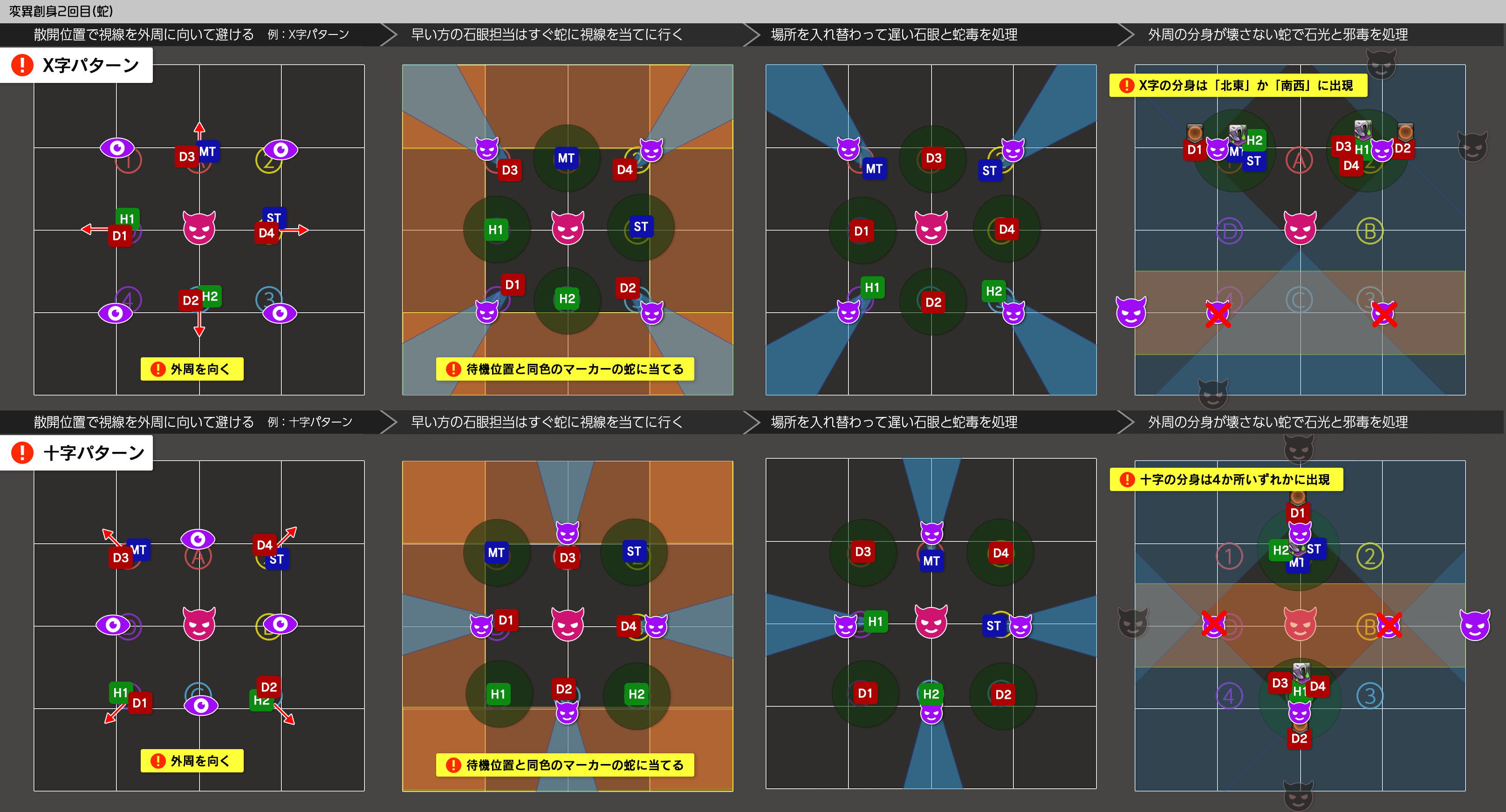The height and width of the screenshot is (812, 1506).
Task: Click the red A waymark below X字の分身 note
Action: [x=1299, y=160]
